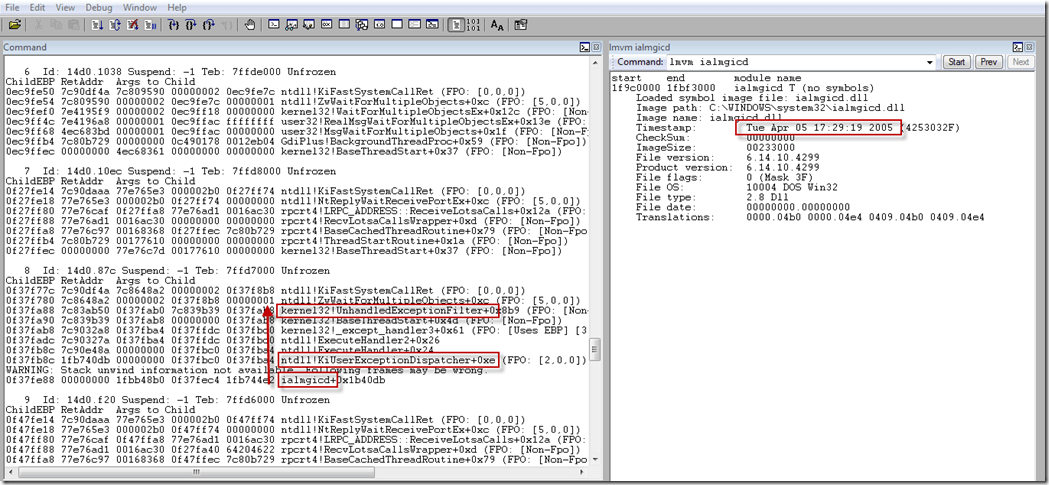Screen dimensions: 1049x485
Task: Click the Font icon in the toolbar
Action: pos(497,25)
